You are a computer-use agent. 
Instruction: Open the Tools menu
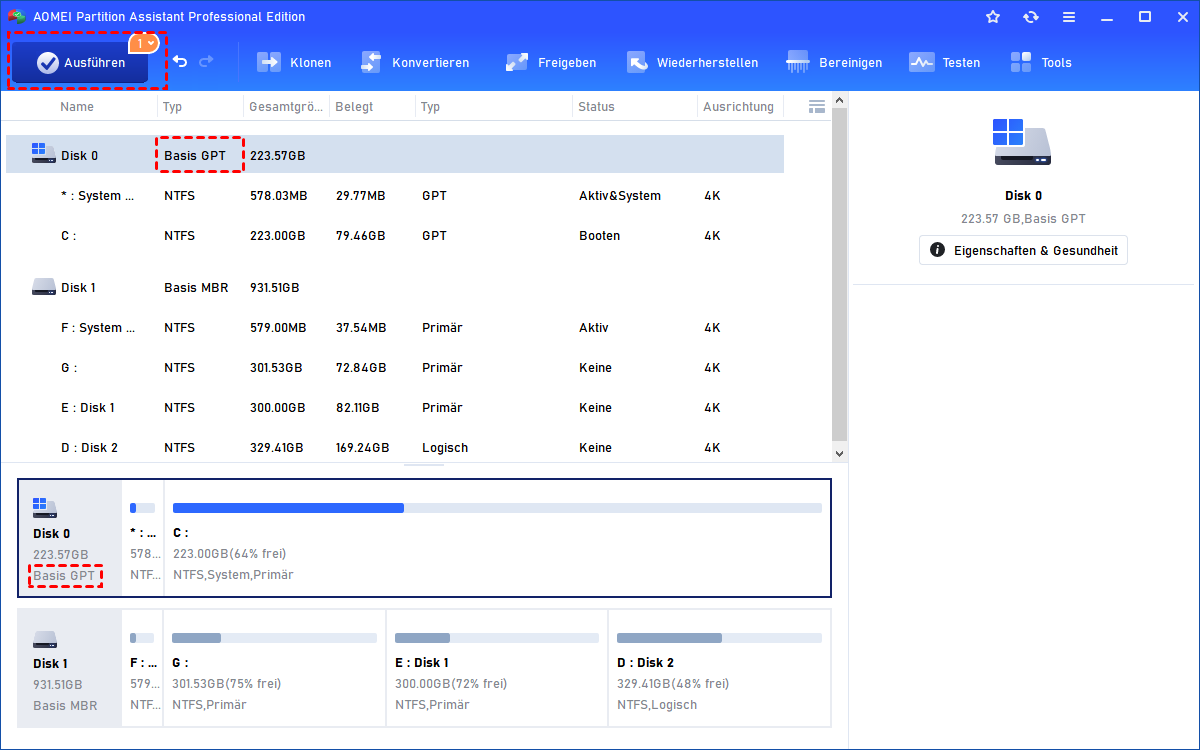tap(1040, 62)
